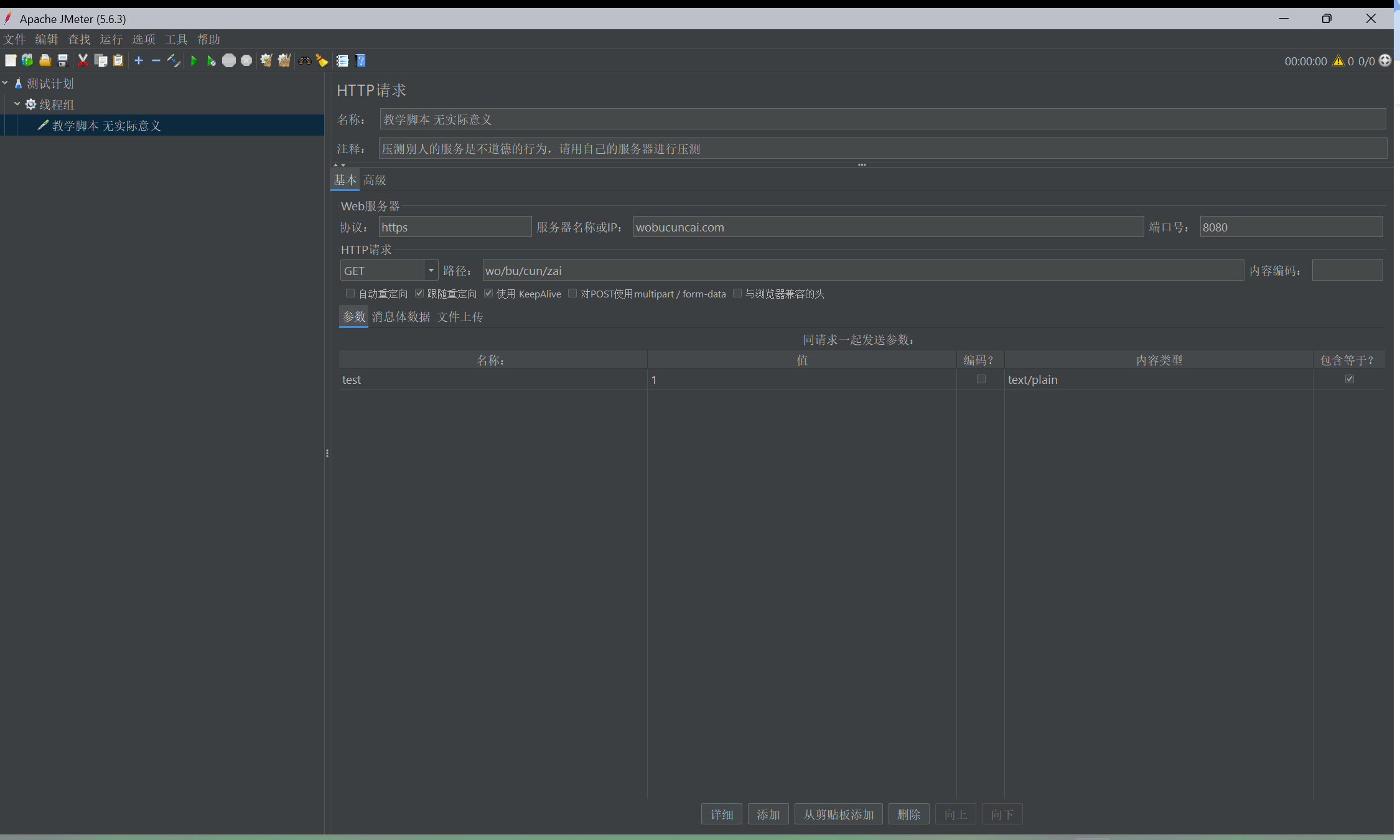Click the Open folder icon

tap(45, 60)
